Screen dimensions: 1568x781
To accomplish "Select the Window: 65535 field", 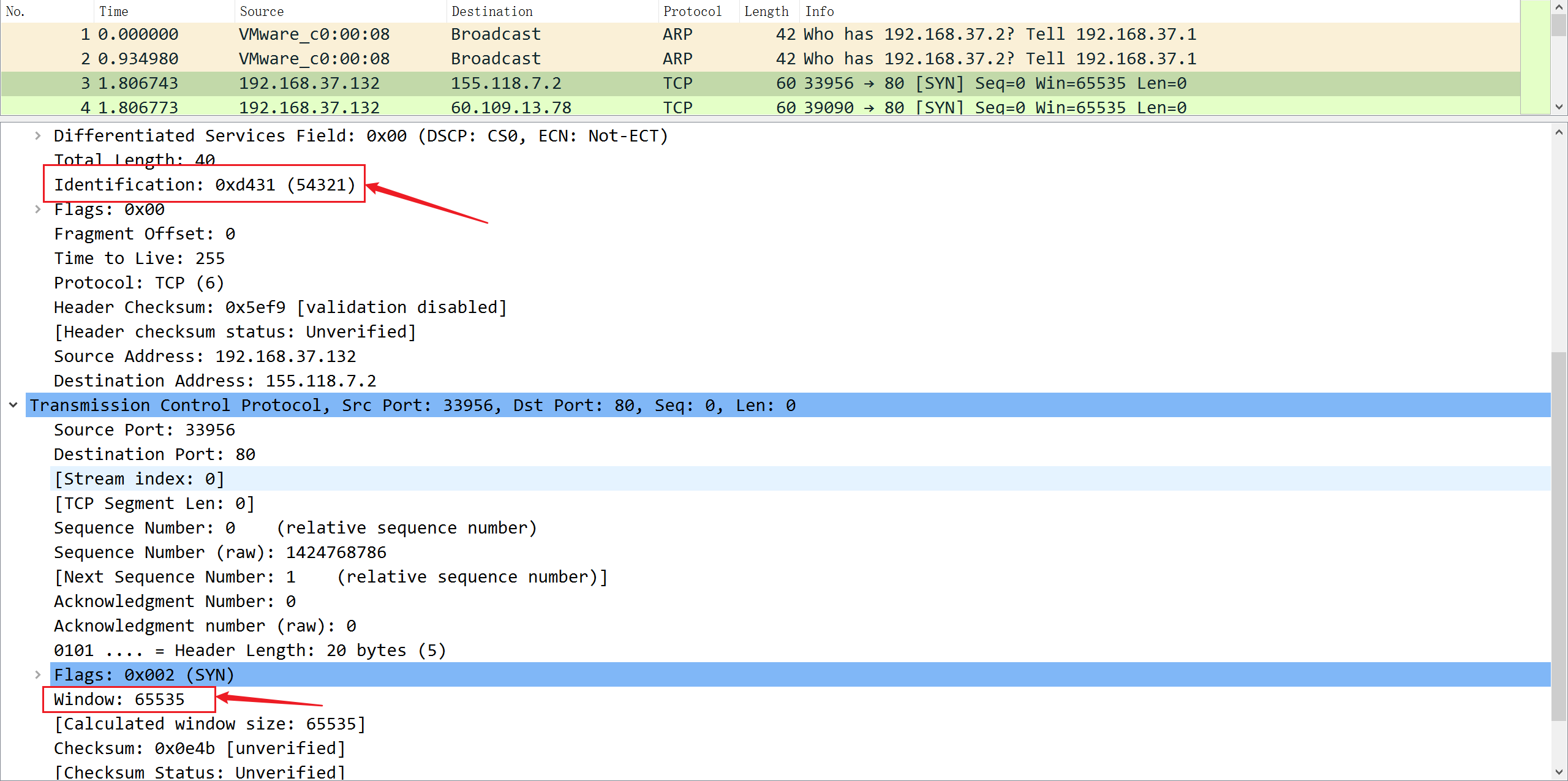I will 119,700.
